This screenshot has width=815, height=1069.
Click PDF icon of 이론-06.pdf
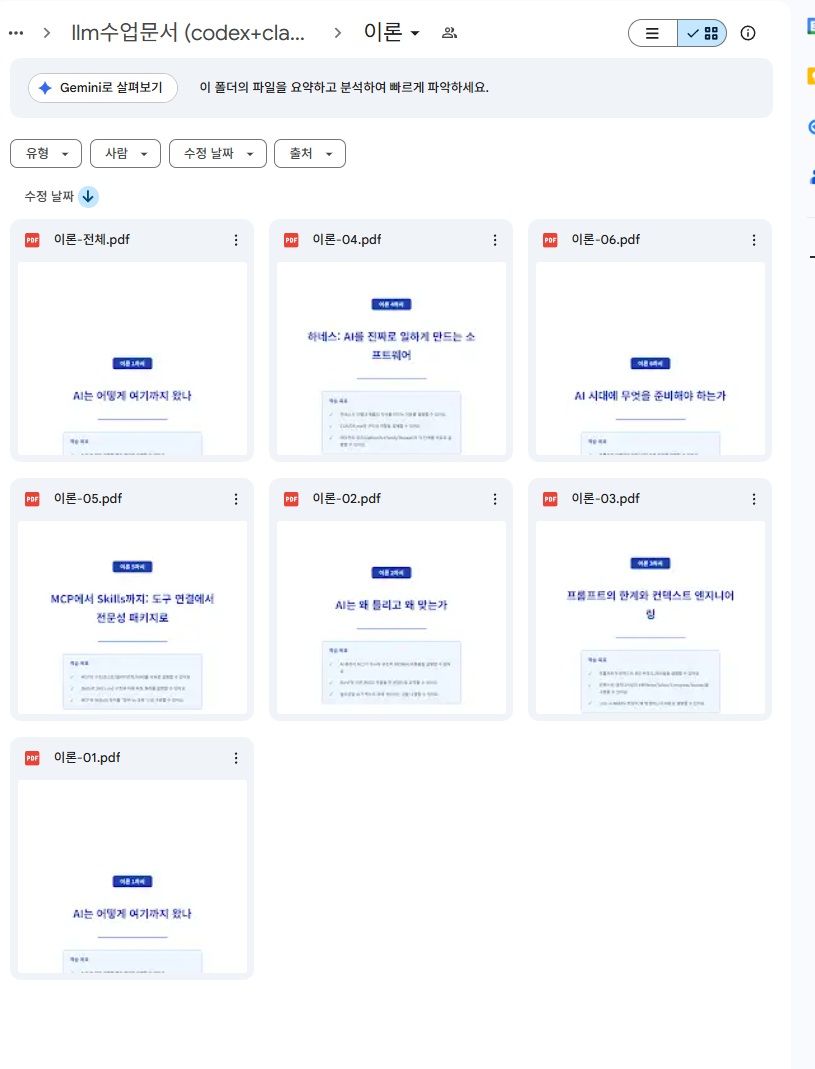(x=550, y=240)
